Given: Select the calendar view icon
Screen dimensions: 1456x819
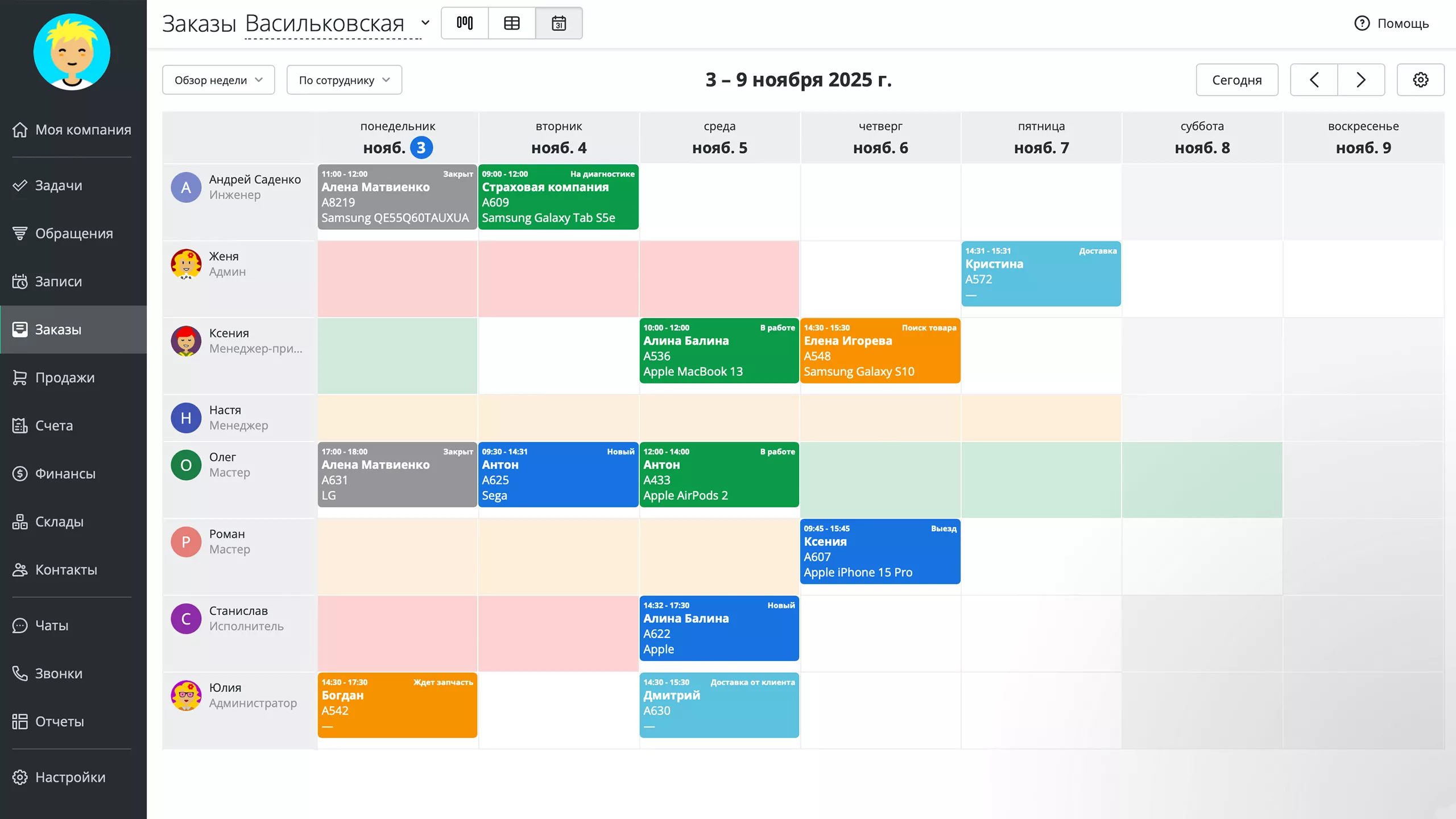Looking at the screenshot, I should pyautogui.click(x=559, y=23).
